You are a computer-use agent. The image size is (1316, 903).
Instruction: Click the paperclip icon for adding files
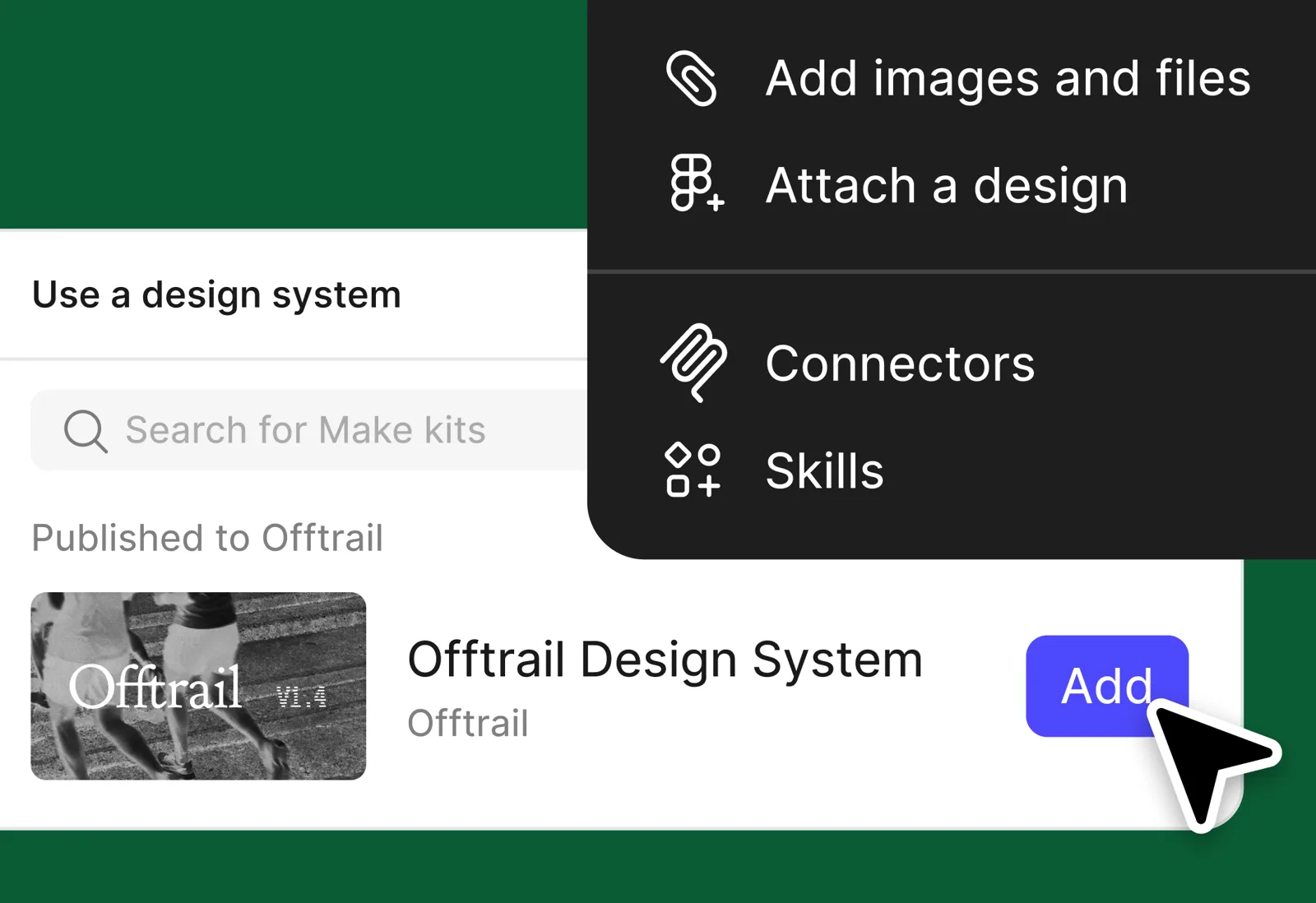coord(691,78)
